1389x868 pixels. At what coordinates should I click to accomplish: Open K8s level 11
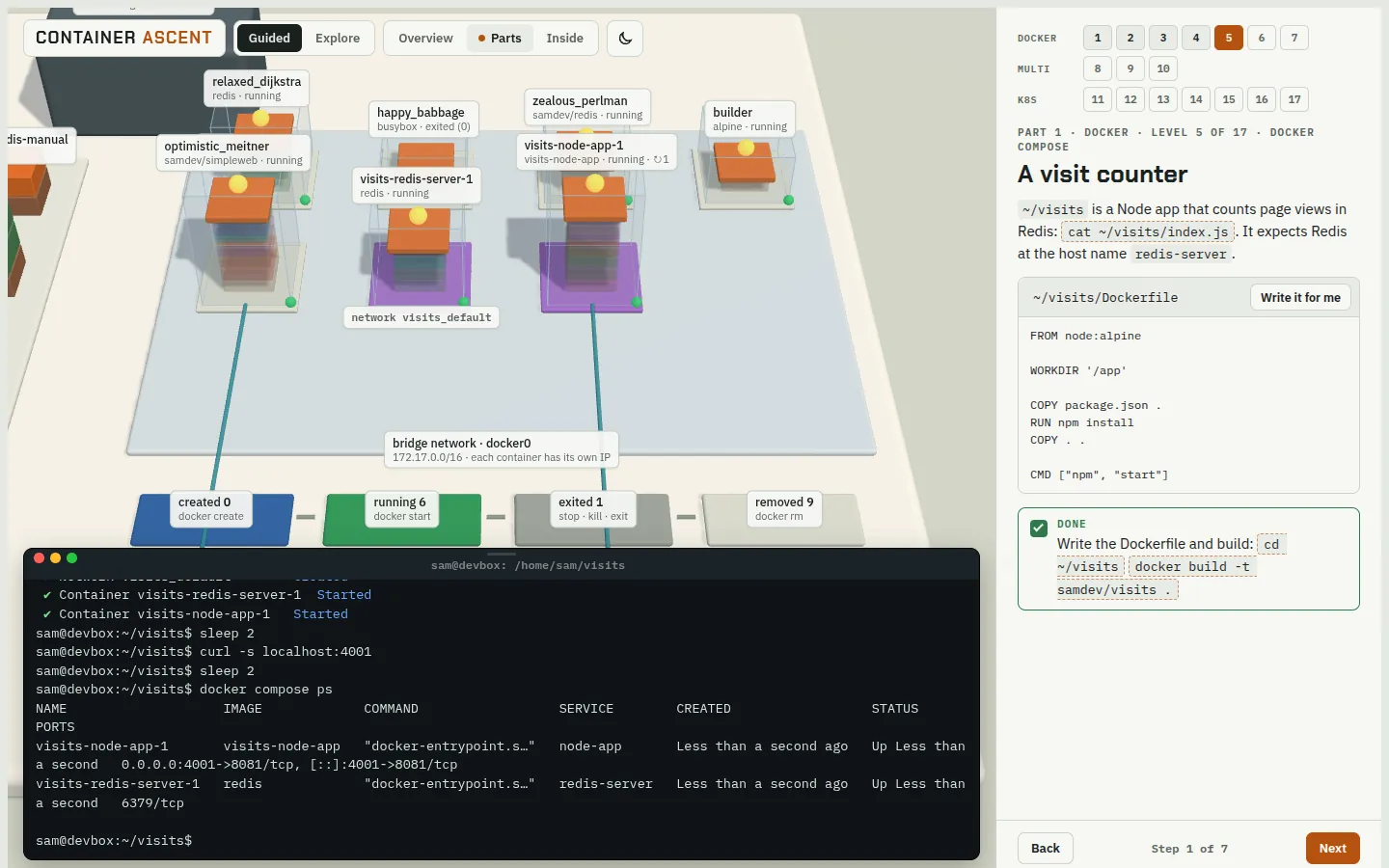pos(1098,99)
